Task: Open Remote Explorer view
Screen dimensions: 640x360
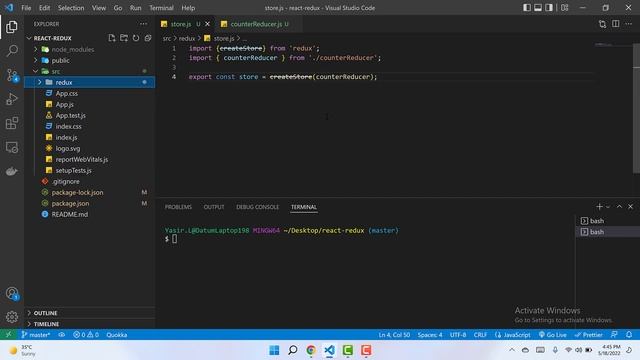Action: pyautogui.click(x=12, y=147)
